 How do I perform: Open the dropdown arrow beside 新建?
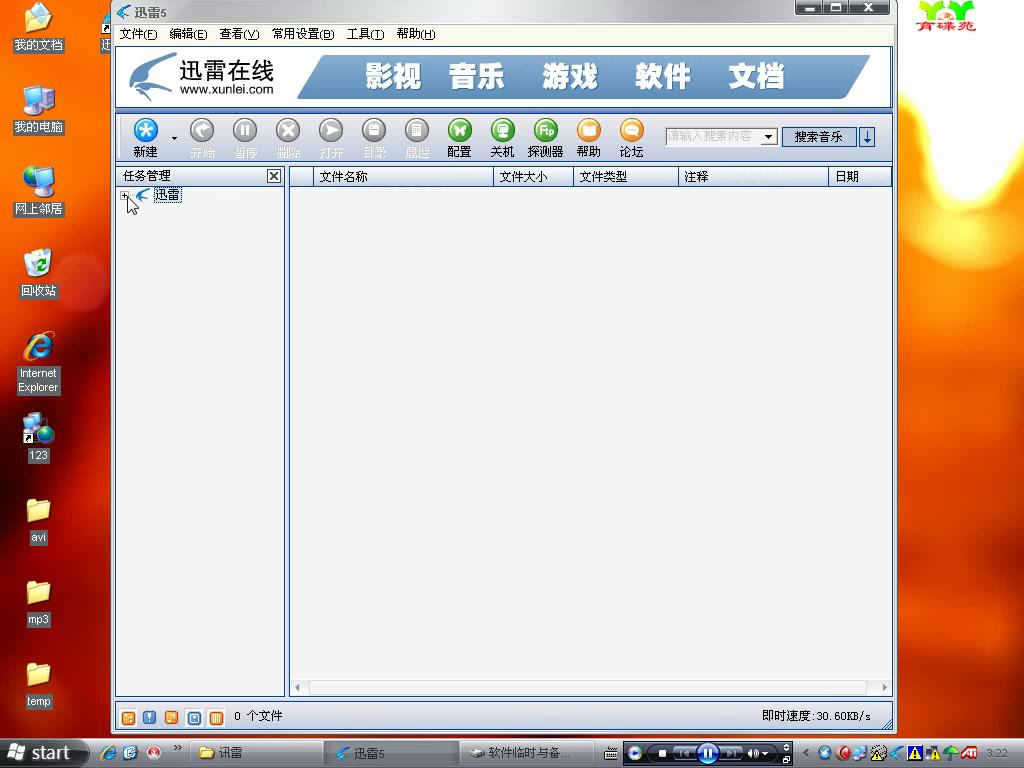coord(174,138)
